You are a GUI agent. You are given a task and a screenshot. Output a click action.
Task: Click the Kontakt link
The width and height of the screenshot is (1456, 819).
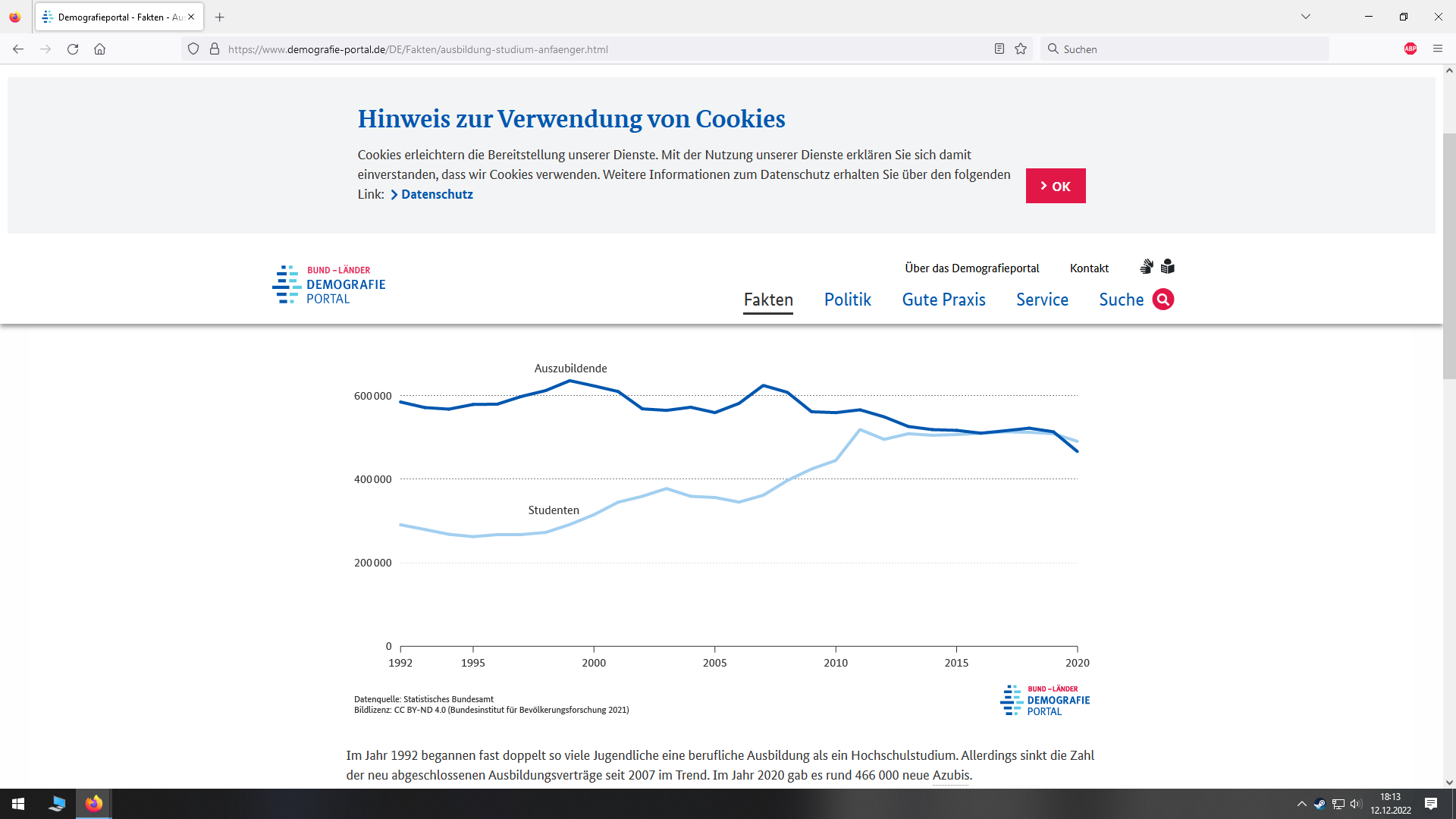(1089, 268)
